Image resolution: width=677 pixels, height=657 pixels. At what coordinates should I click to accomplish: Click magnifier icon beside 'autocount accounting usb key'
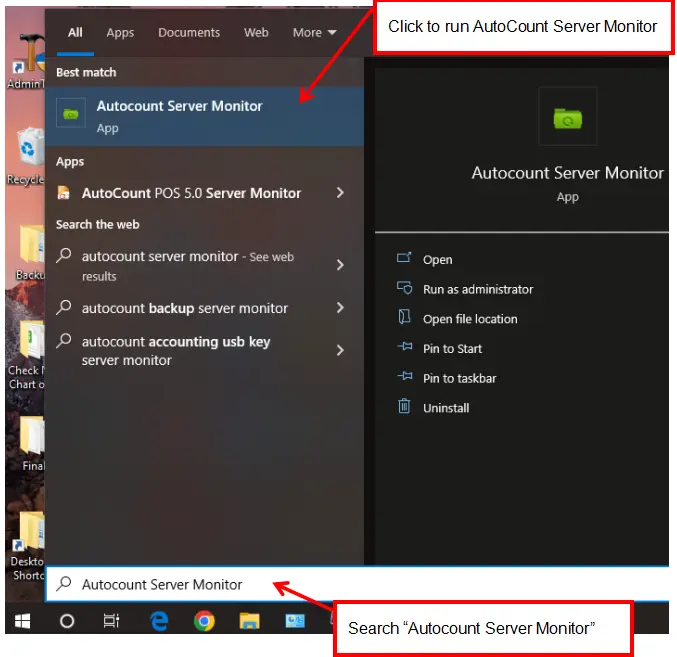click(64, 341)
